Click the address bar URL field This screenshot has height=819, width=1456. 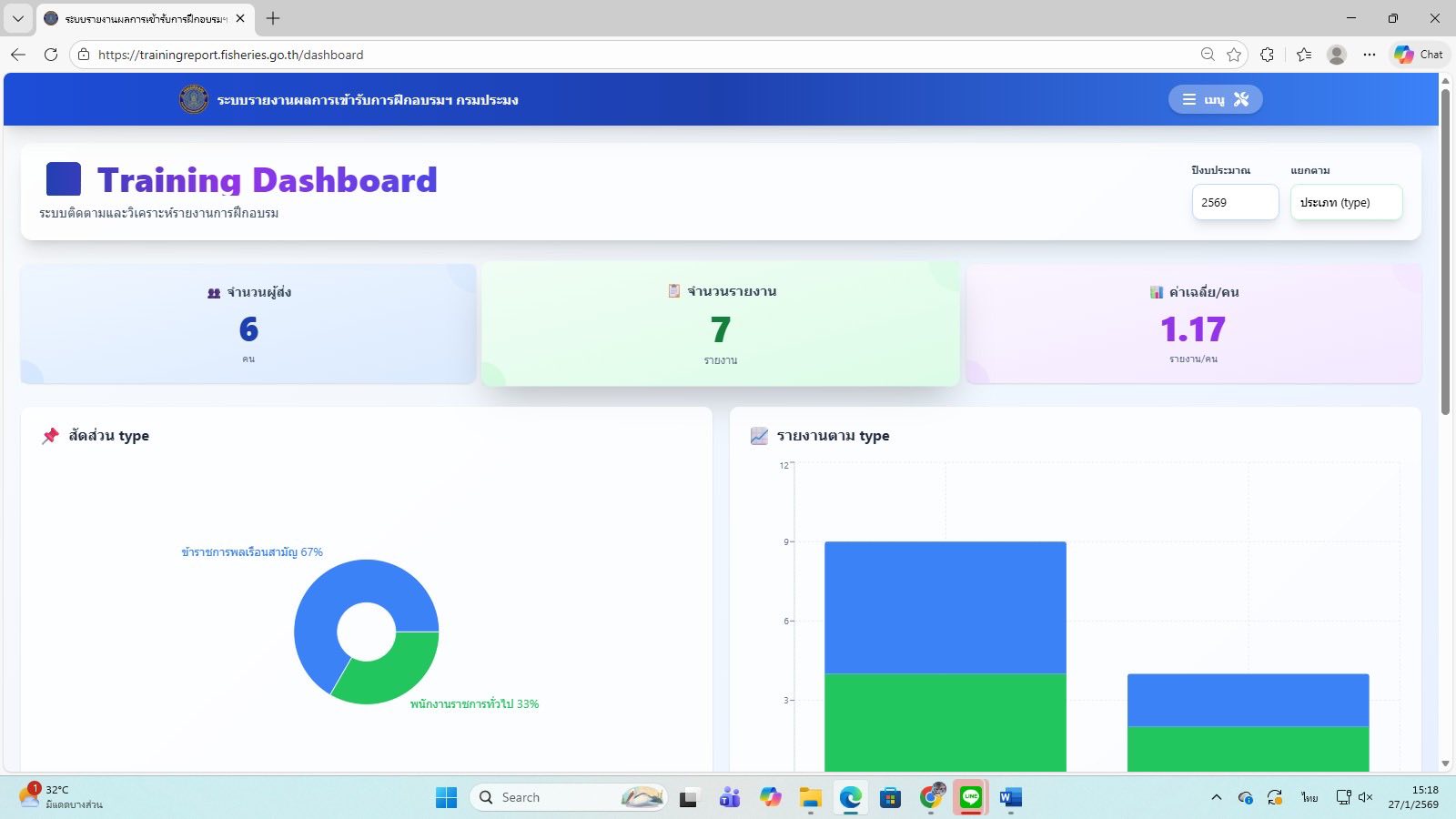tap(637, 55)
